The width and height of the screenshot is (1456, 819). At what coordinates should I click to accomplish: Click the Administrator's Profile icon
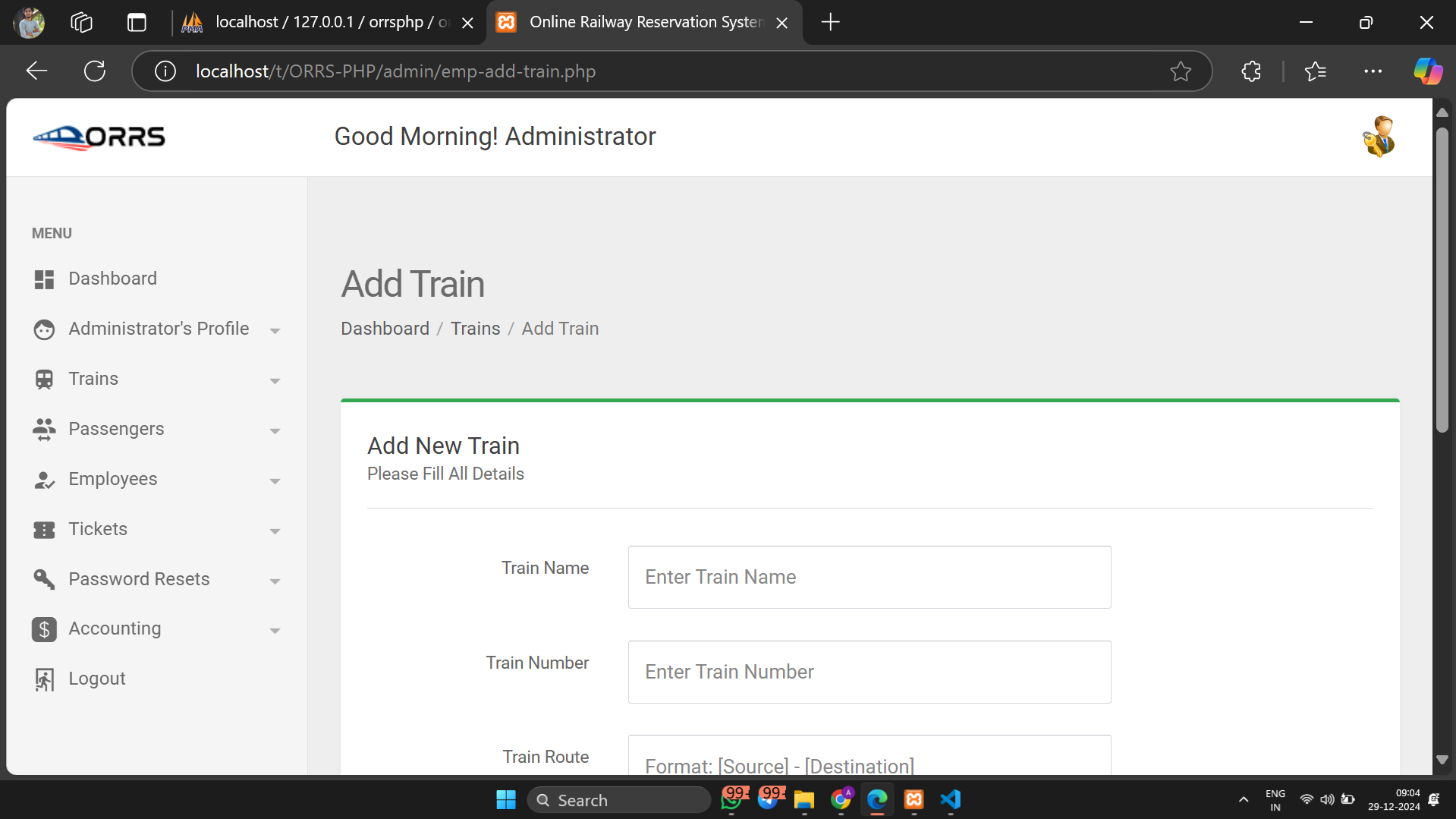coord(44,329)
